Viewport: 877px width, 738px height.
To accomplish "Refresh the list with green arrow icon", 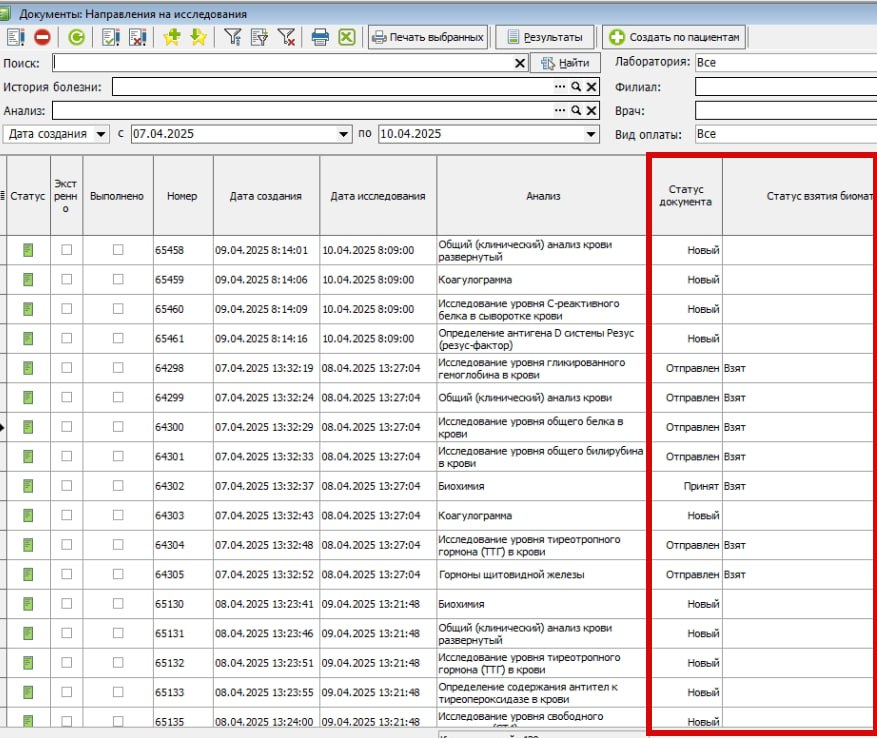I will (x=77, y=37).
